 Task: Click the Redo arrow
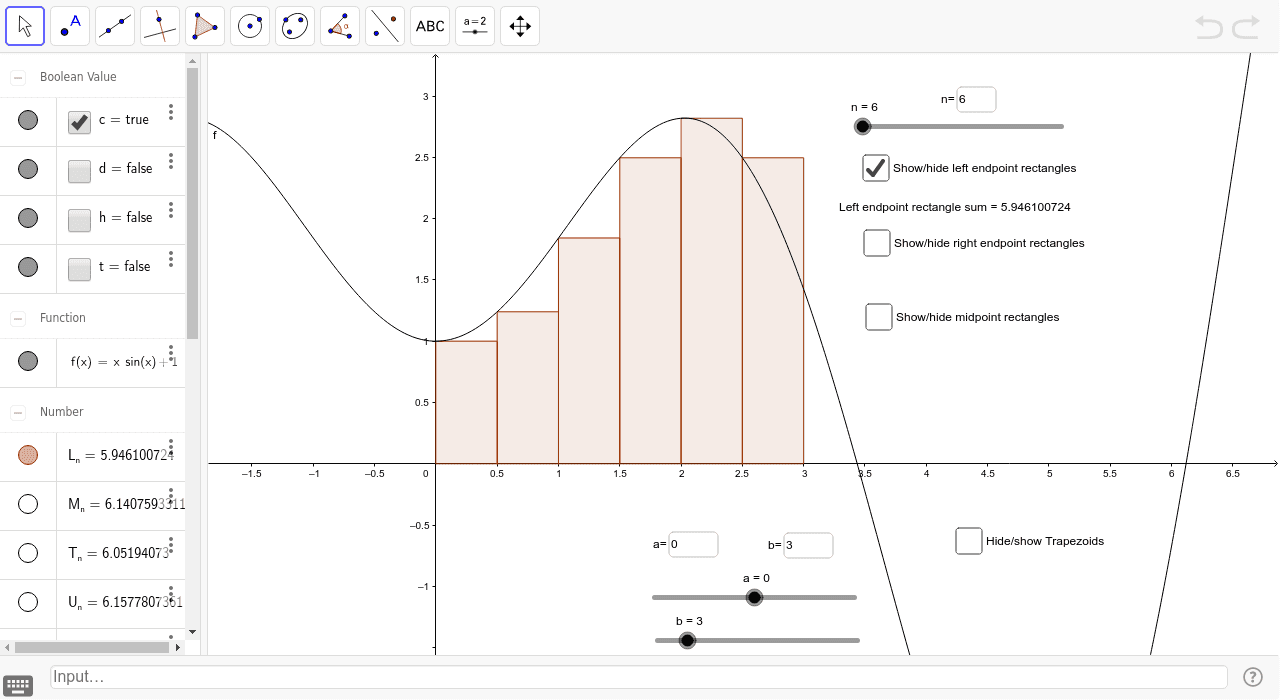pos(1246,27)
